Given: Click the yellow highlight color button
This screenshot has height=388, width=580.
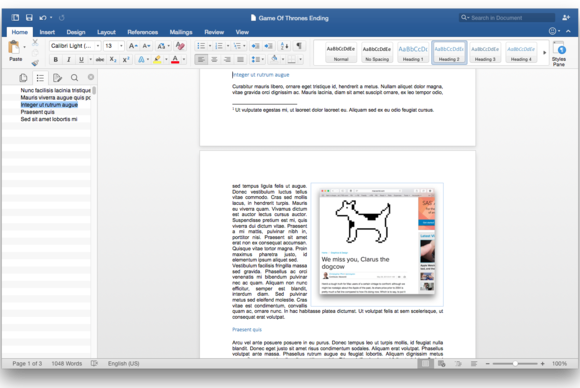Looking at the screenshot, I should pos(158,60).
